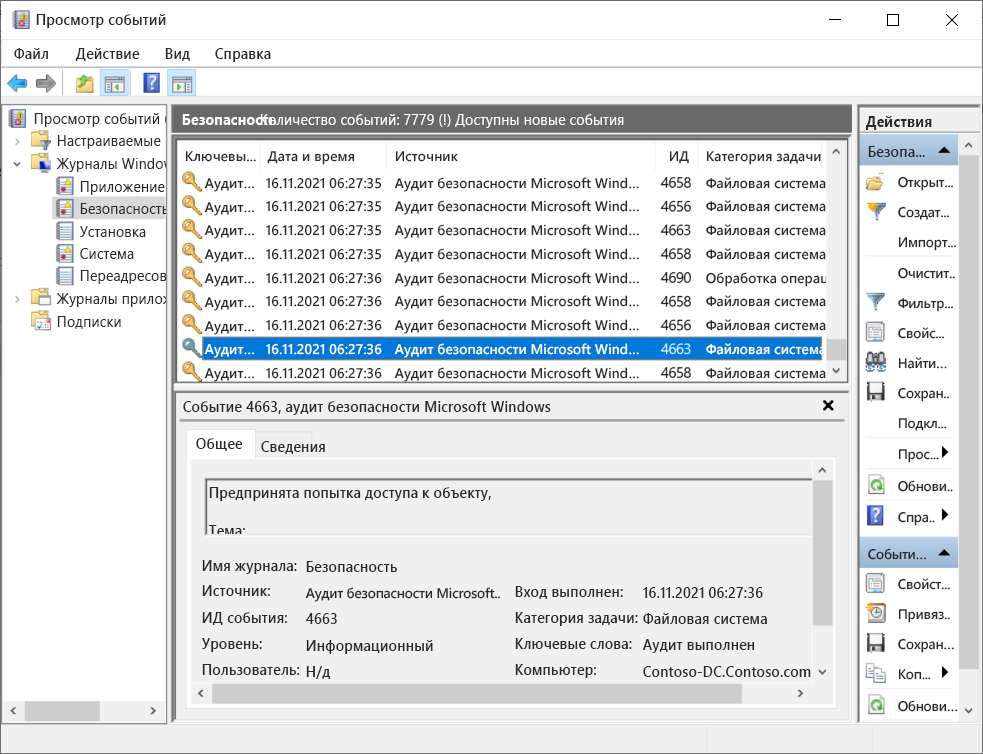Click the Подкл... action

(922, 424)
